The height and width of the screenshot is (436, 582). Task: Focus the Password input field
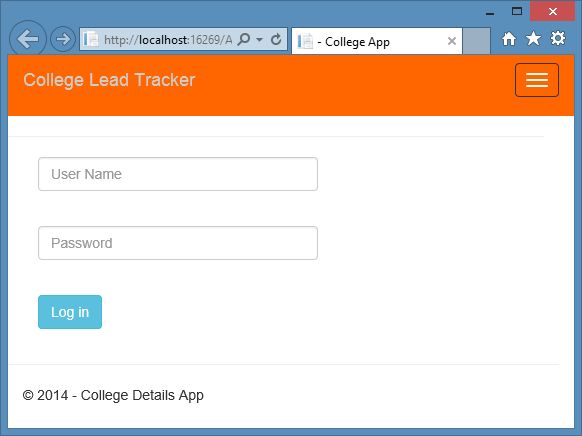coord(178,243)
